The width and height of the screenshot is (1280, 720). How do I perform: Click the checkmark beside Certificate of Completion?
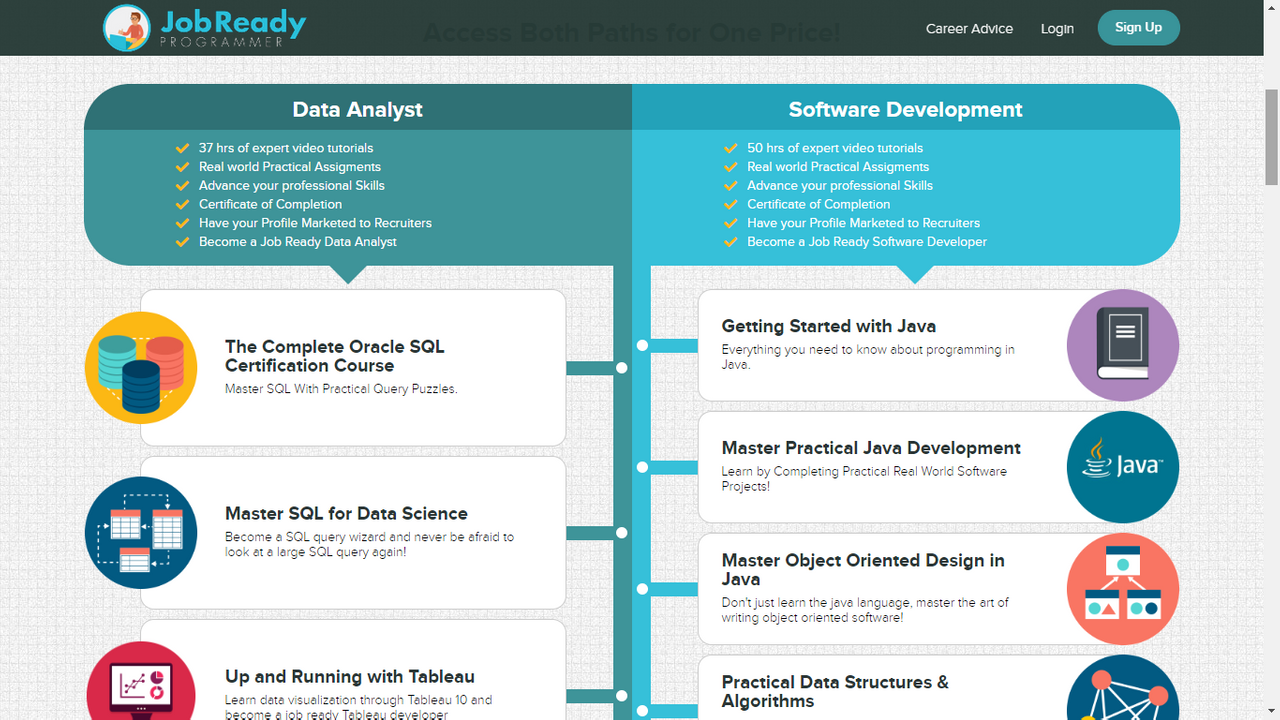(x=182, y=204)
